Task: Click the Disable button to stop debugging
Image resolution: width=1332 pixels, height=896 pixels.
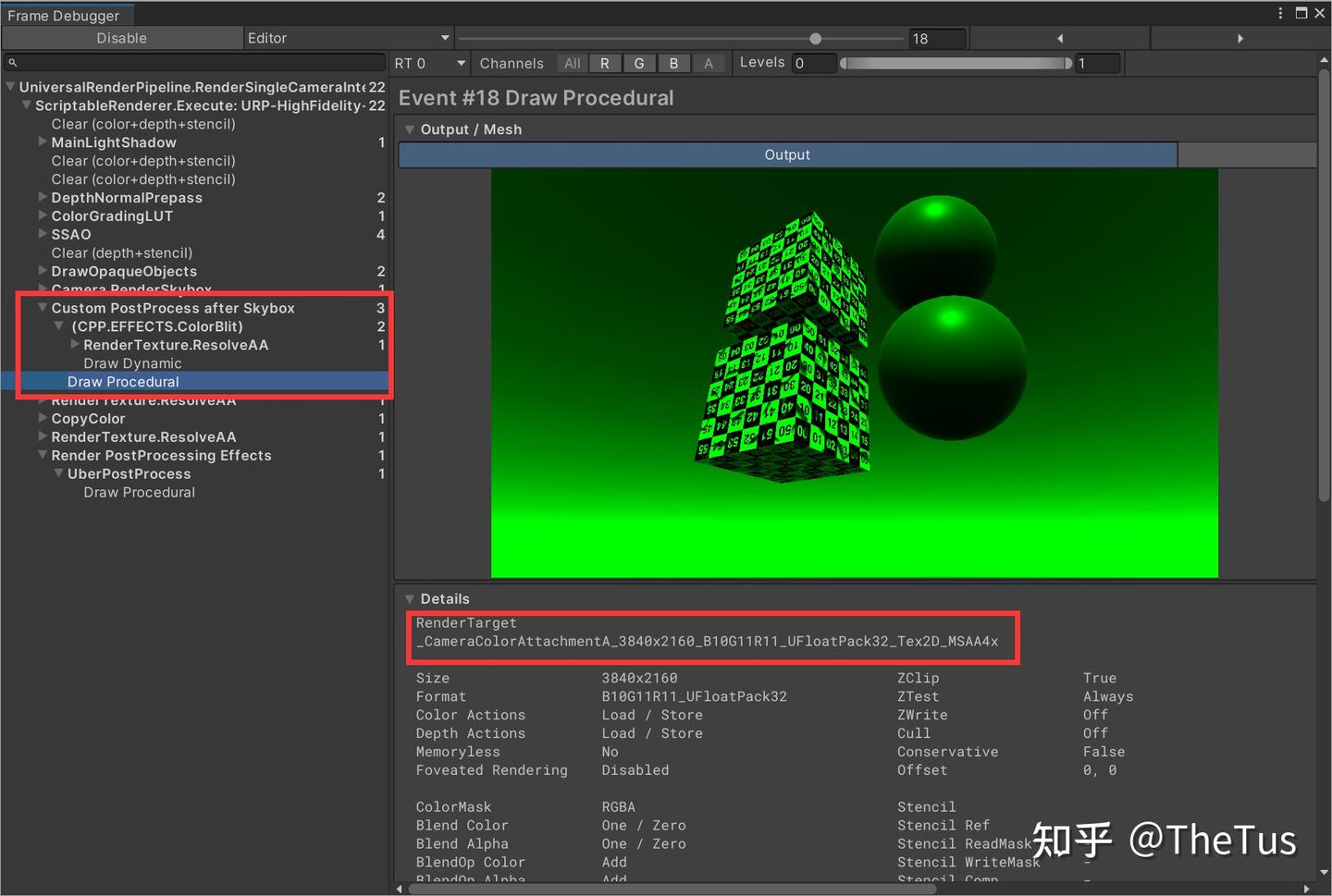Action: coord(120,38)
